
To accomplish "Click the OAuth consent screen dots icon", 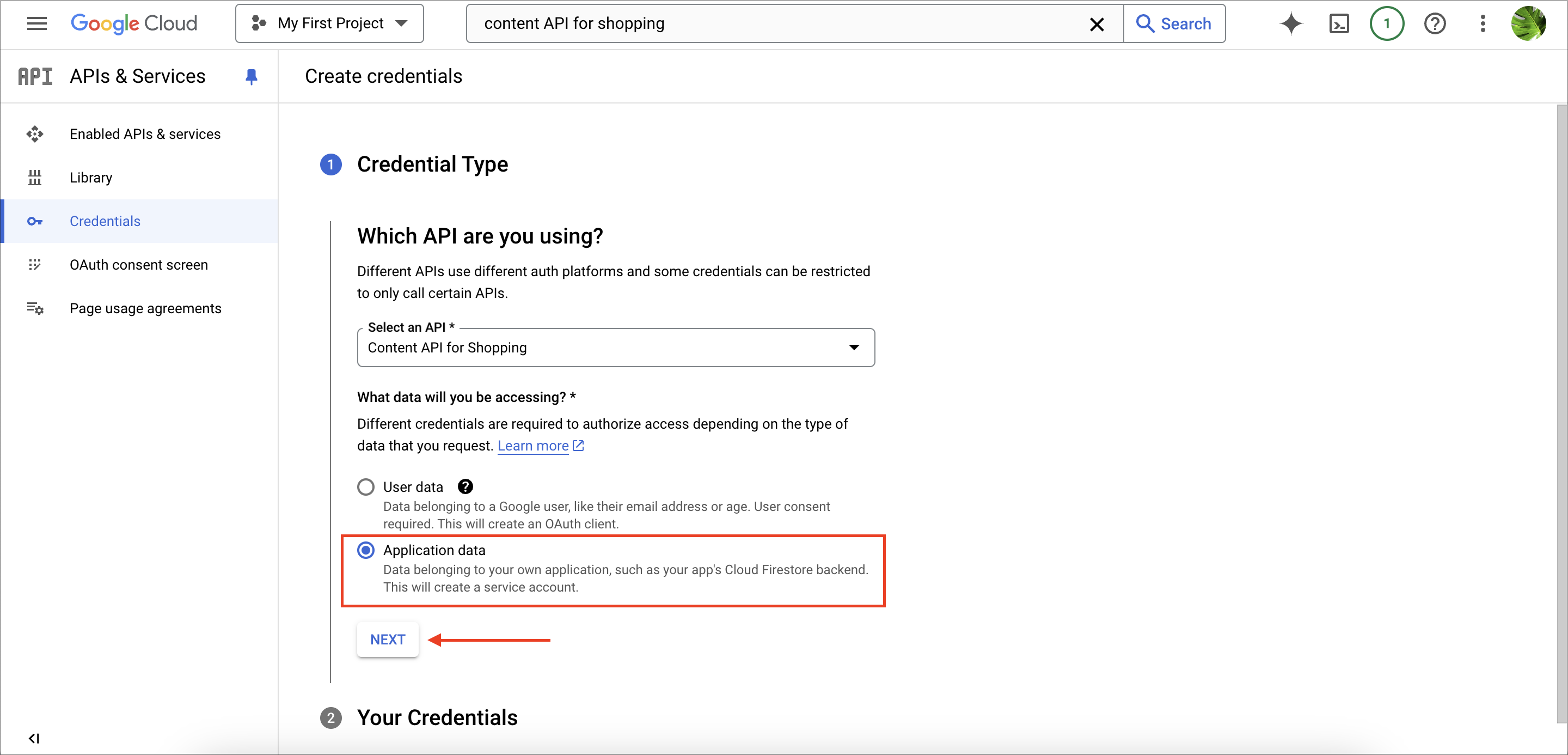I will point(35,265).
